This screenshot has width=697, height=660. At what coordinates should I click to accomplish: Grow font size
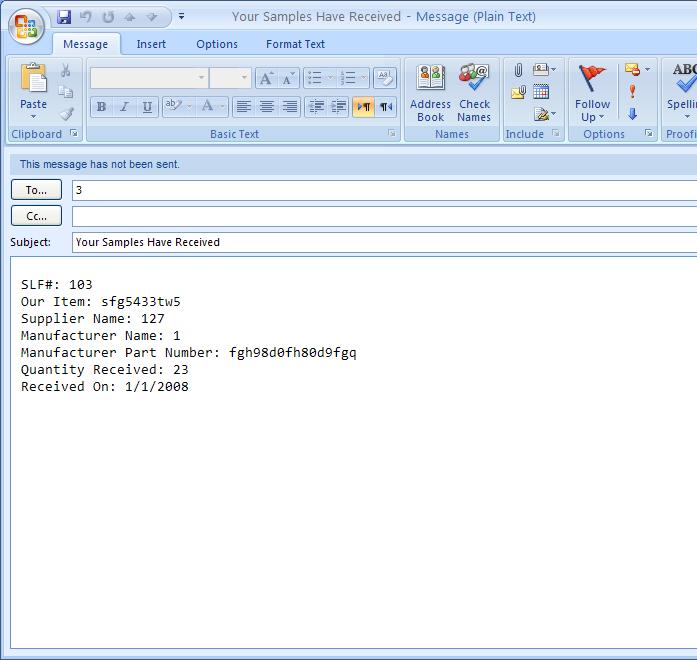tap(266, 78)
